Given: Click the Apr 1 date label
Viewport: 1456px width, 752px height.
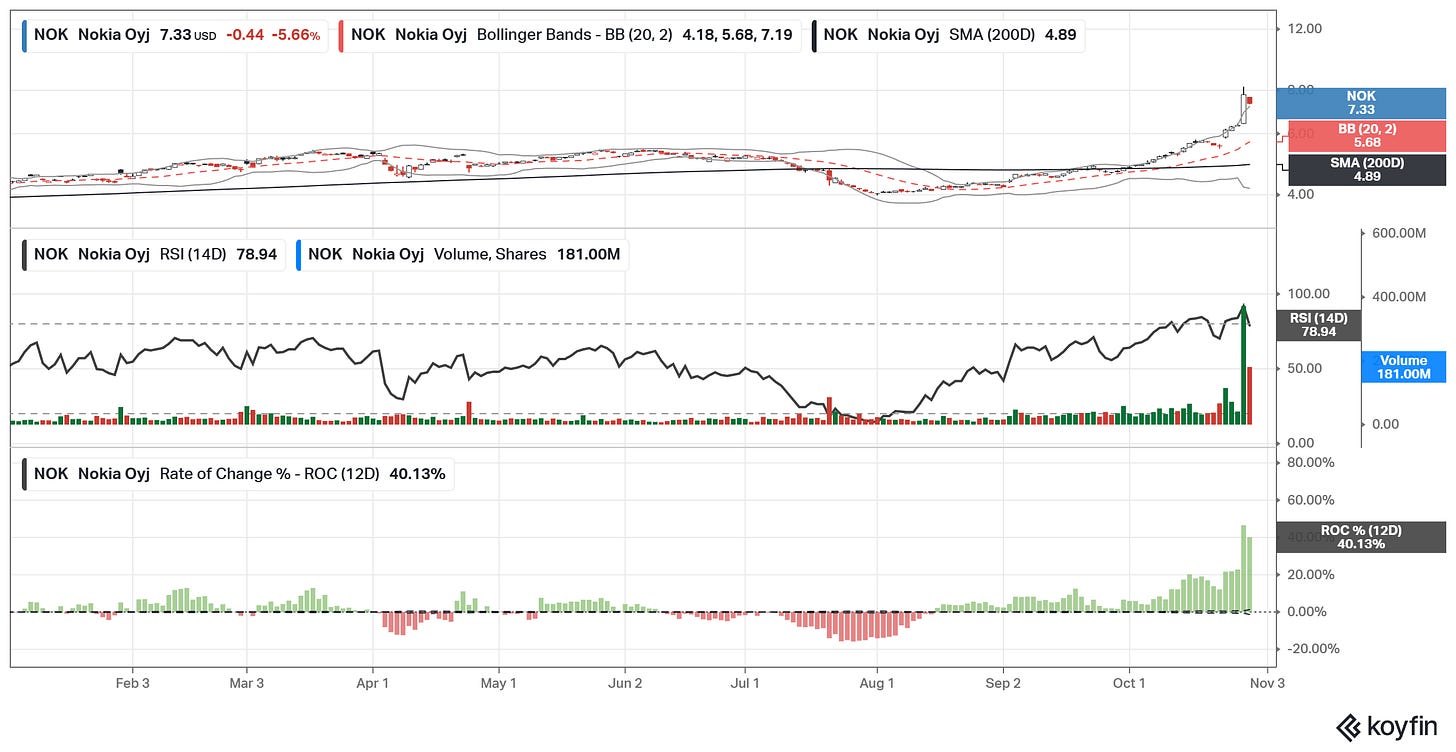Looking at the screenshot, I should 372,683.
